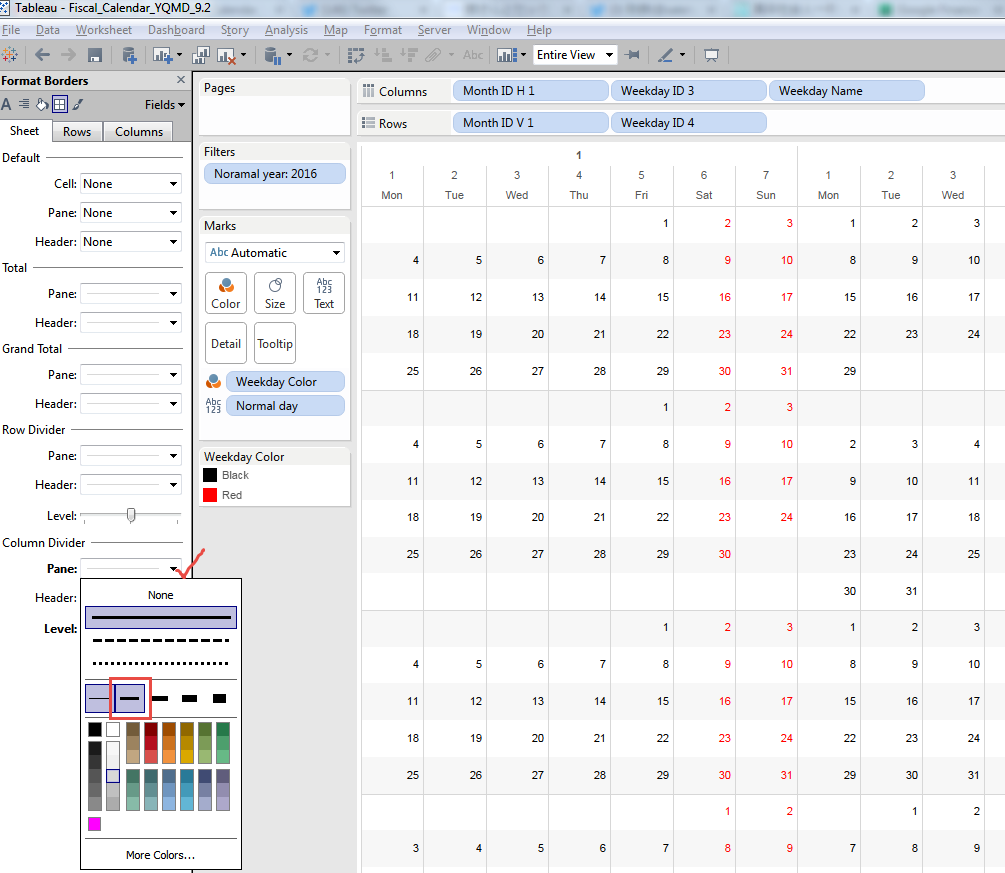Screen dimensions: 1005x873
Task: Close the Format Borders pane
Action: pos(181,79)
